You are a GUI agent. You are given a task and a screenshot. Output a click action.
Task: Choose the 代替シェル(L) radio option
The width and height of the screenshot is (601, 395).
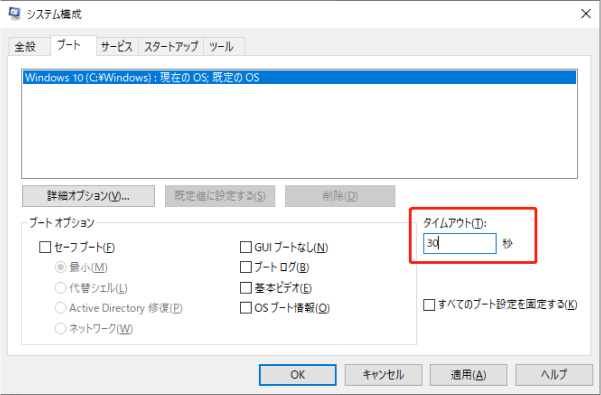(x=60, y=288)
